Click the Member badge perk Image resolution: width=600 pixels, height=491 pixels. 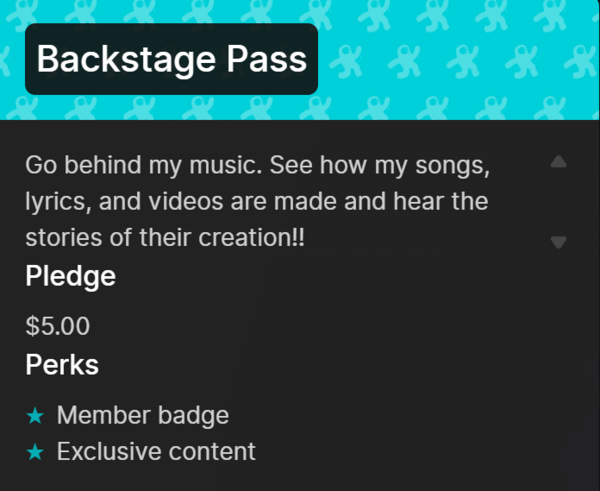click(143, 415)
